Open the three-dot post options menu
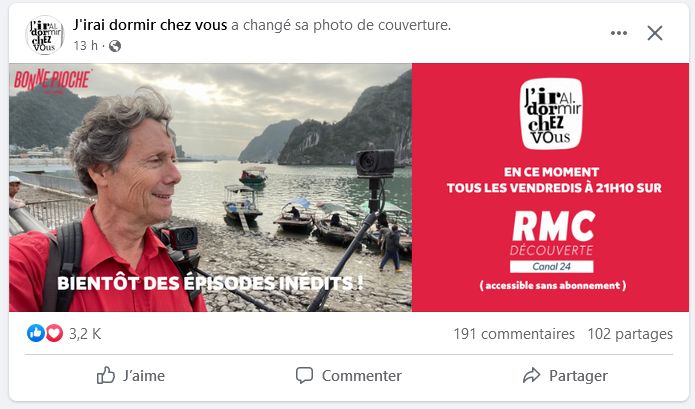Viewport: 695px width, 409px height. point(618,33)
